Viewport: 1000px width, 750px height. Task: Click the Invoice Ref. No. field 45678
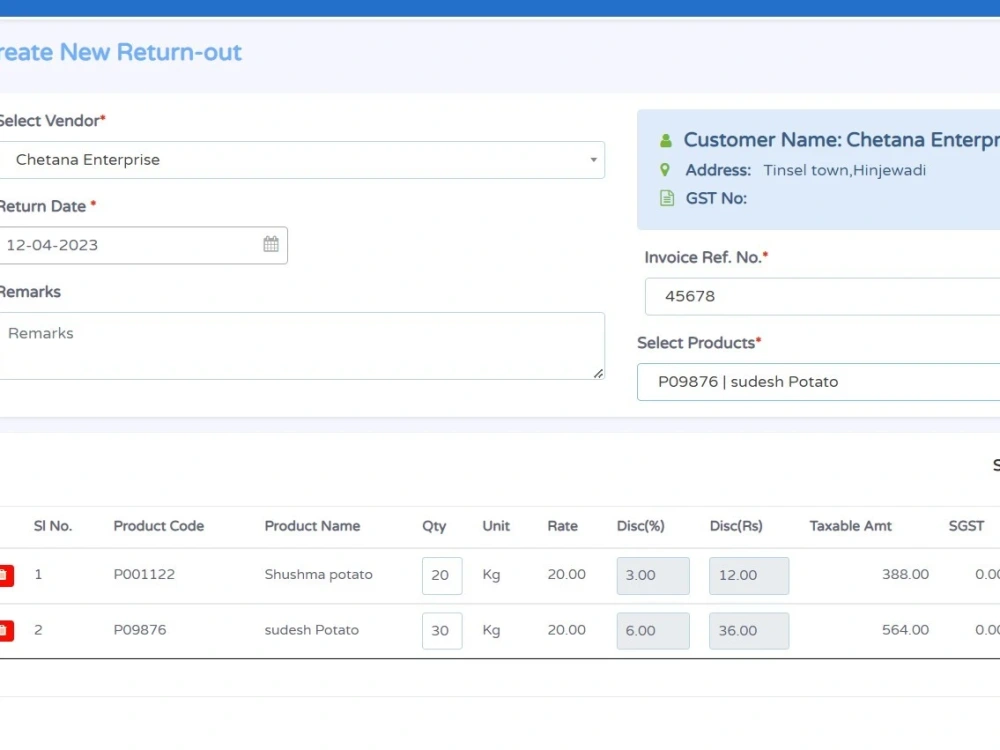tap(822, 297)
